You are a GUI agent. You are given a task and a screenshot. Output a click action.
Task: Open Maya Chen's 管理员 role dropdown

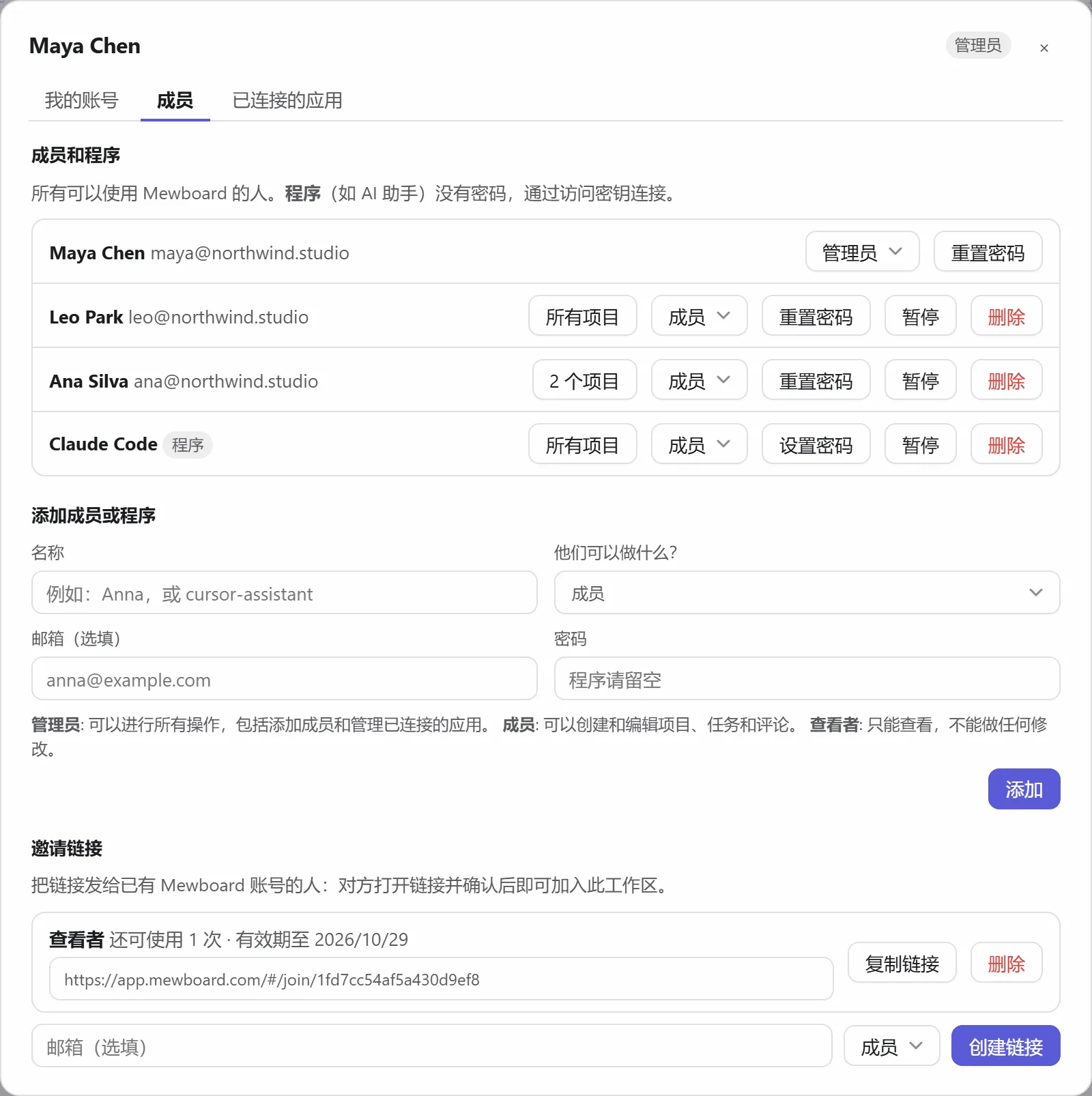(863, 252)
